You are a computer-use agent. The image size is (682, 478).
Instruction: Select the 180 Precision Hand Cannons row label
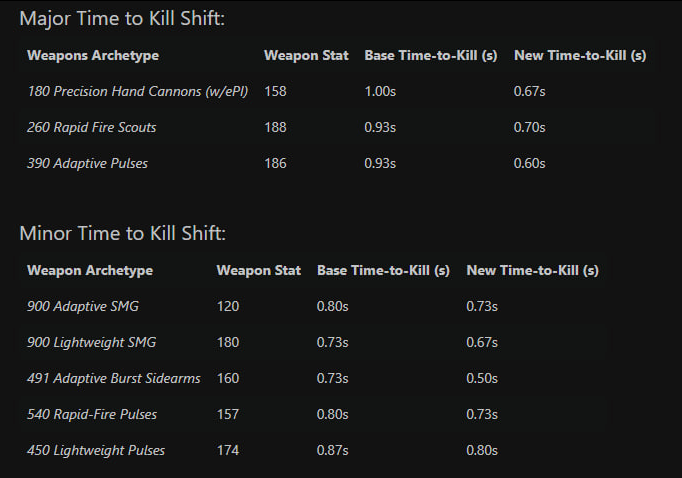point(140,91)
